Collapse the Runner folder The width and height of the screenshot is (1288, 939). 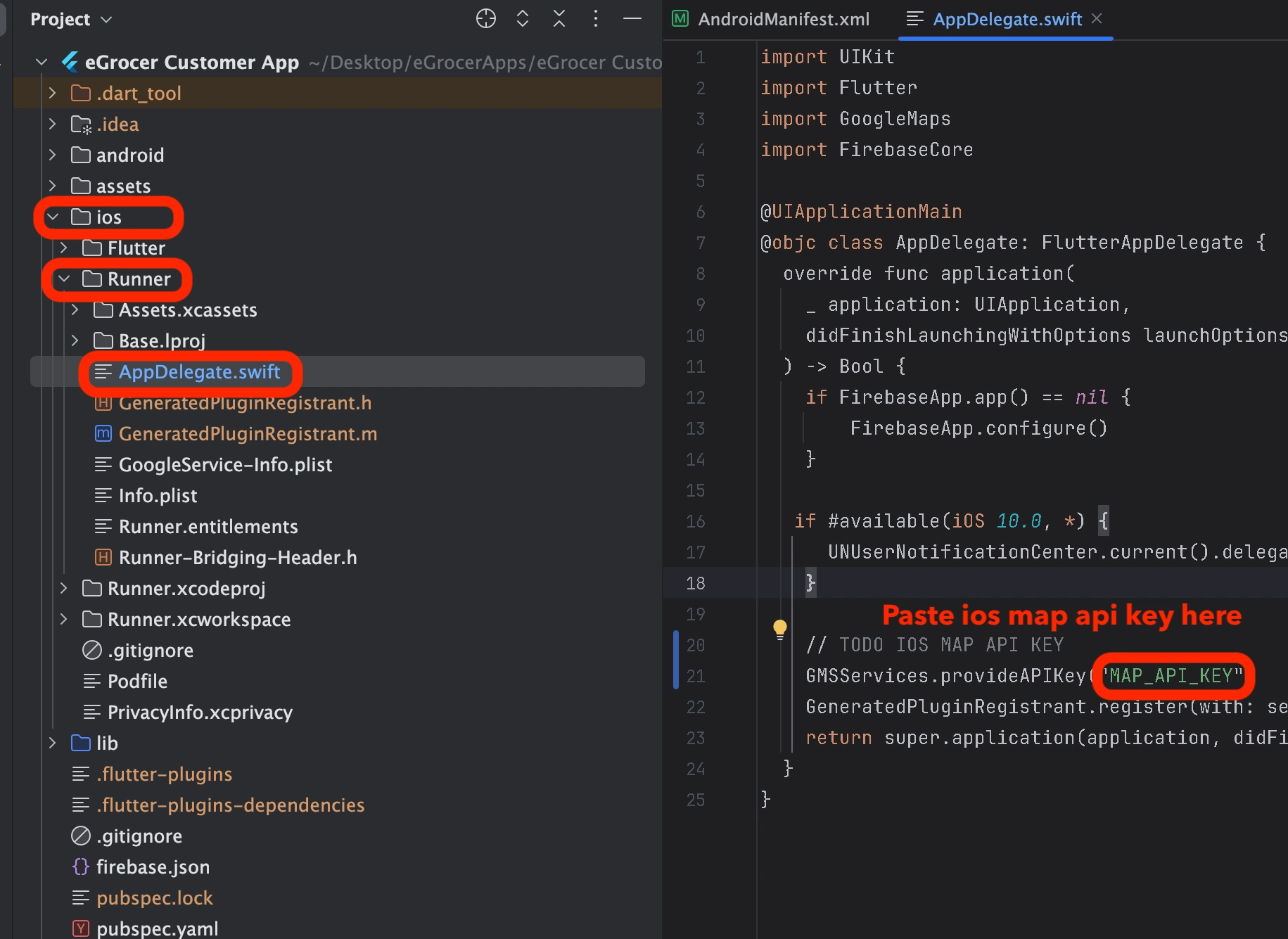coord(64,279)
